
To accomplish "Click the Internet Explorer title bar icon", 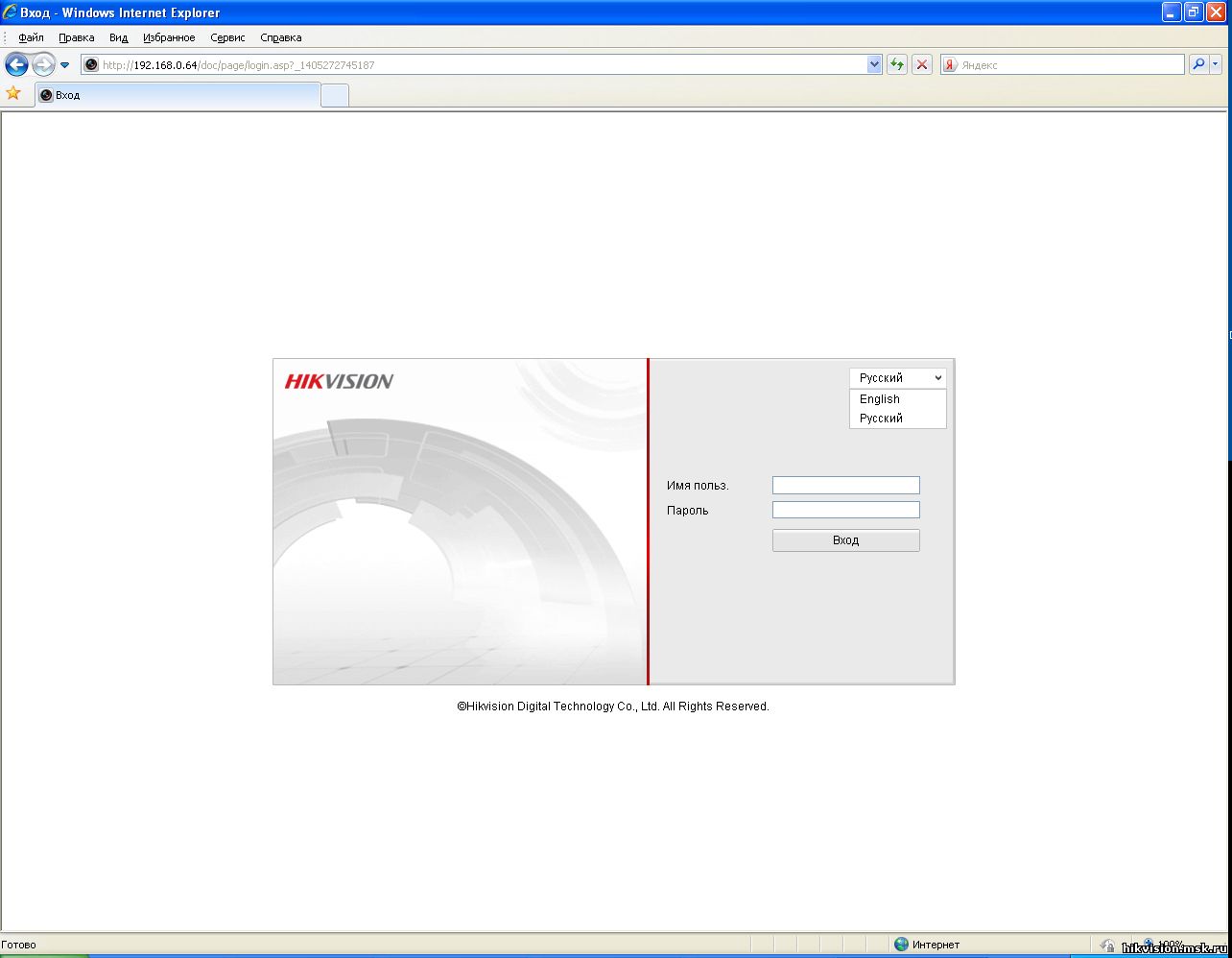I will (x=10, y=12).
